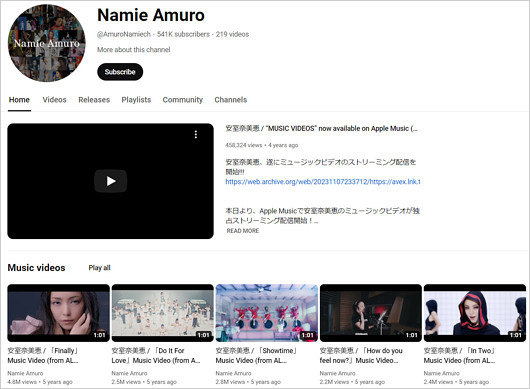Open the featured video three-dot menu
Screen dimensions: 530x389
(196, 135)
